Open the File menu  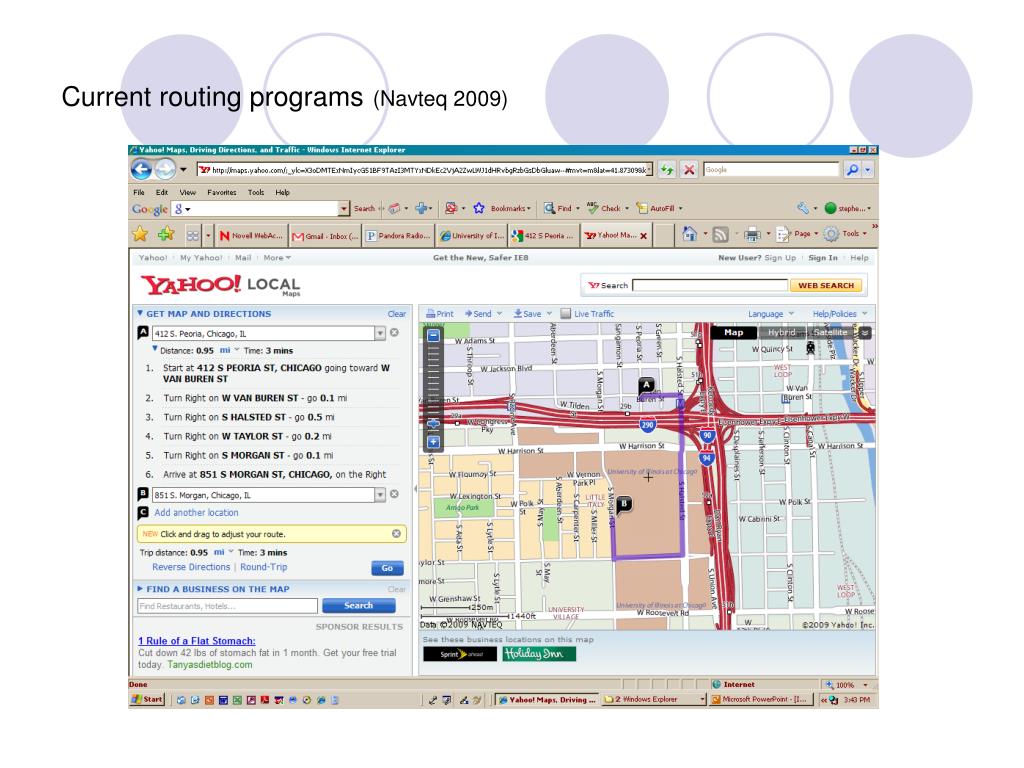pyautogui.click(x=138, y=192)
